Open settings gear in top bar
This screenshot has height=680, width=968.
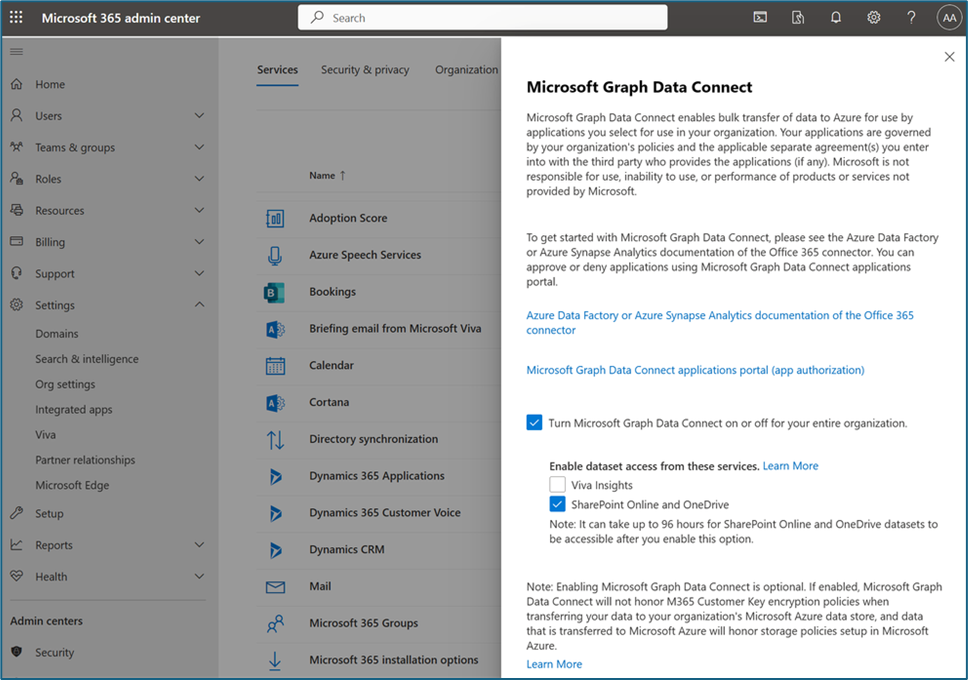coord(873,17)
